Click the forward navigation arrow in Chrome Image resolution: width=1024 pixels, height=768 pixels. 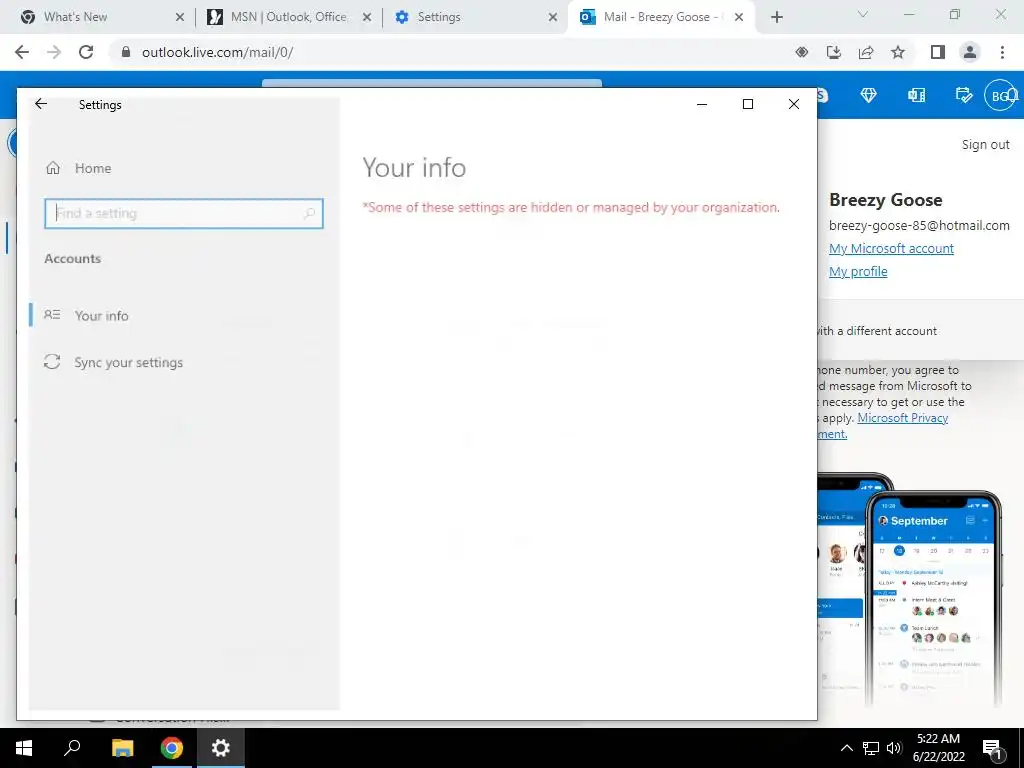pyautogui.click(x=54, y=52)
